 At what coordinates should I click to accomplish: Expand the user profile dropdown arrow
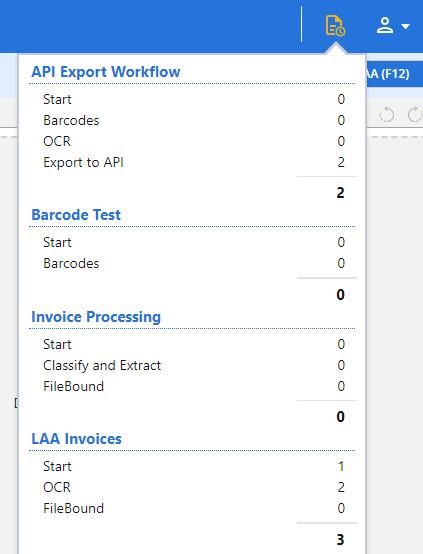405,26
